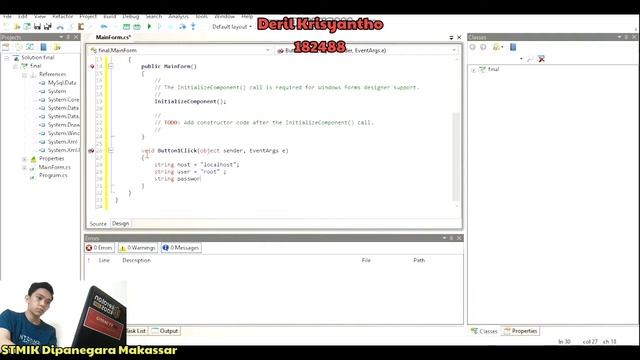The width and height of the screenshot is (640, 360).
Task: Click the blue book icon in Projects panel
Action: pos(43,47)
